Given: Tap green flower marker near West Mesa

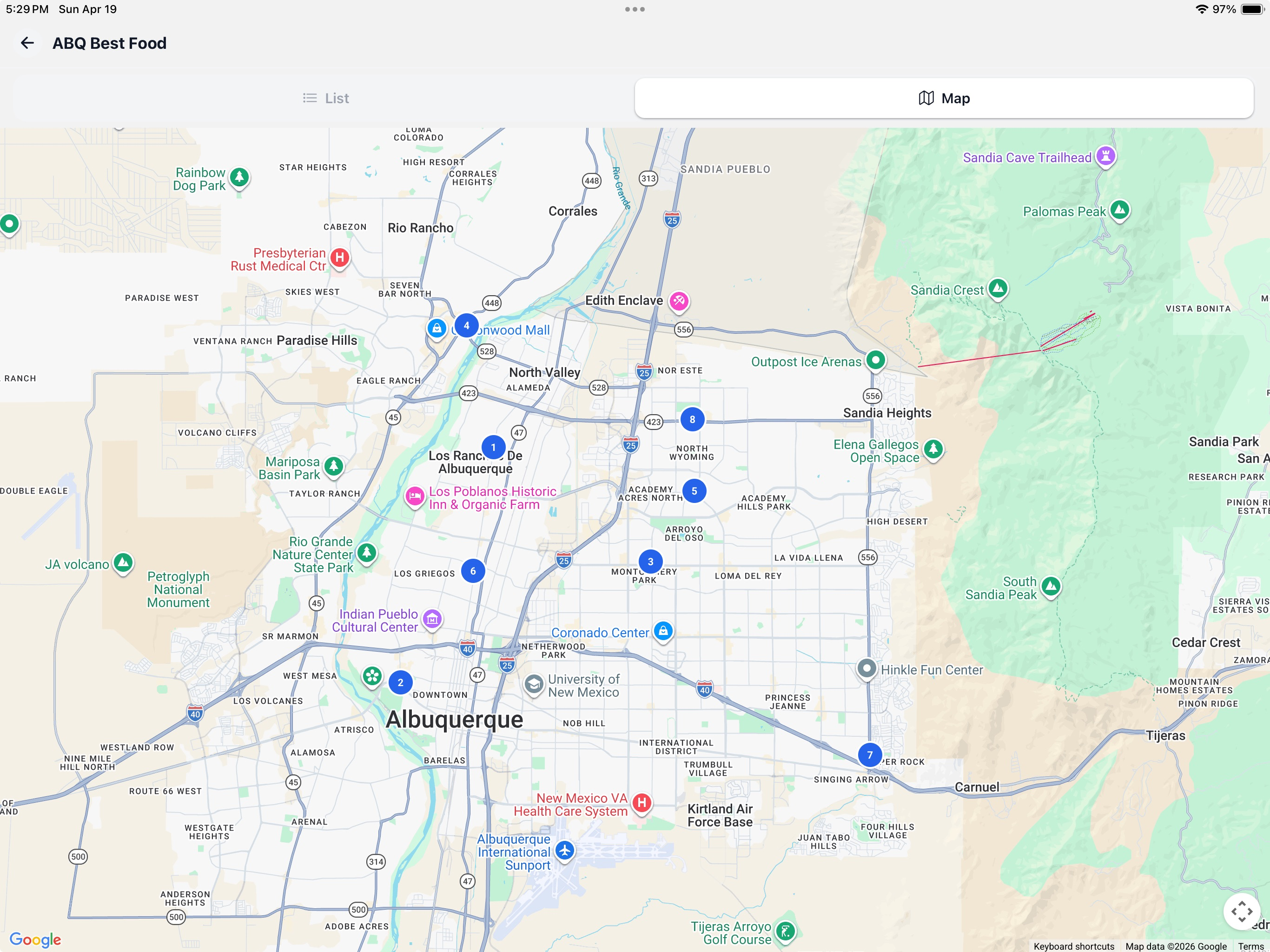Looking at the screenshot, I should (372, 677).
